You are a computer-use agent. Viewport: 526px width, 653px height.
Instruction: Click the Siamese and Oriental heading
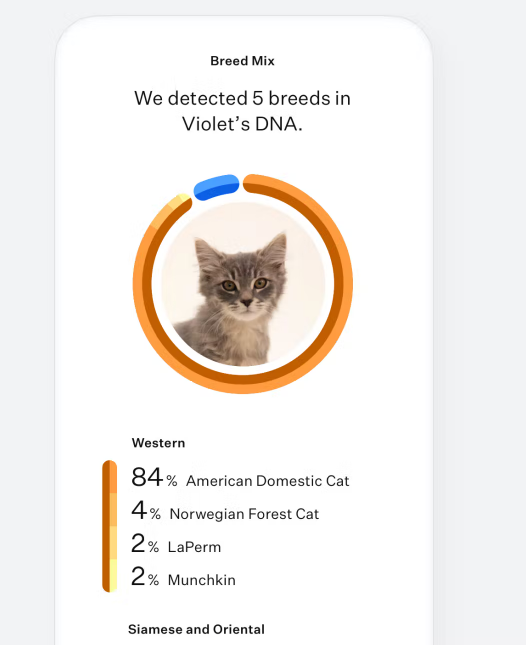pyautogui.click(x=196, y=629)
